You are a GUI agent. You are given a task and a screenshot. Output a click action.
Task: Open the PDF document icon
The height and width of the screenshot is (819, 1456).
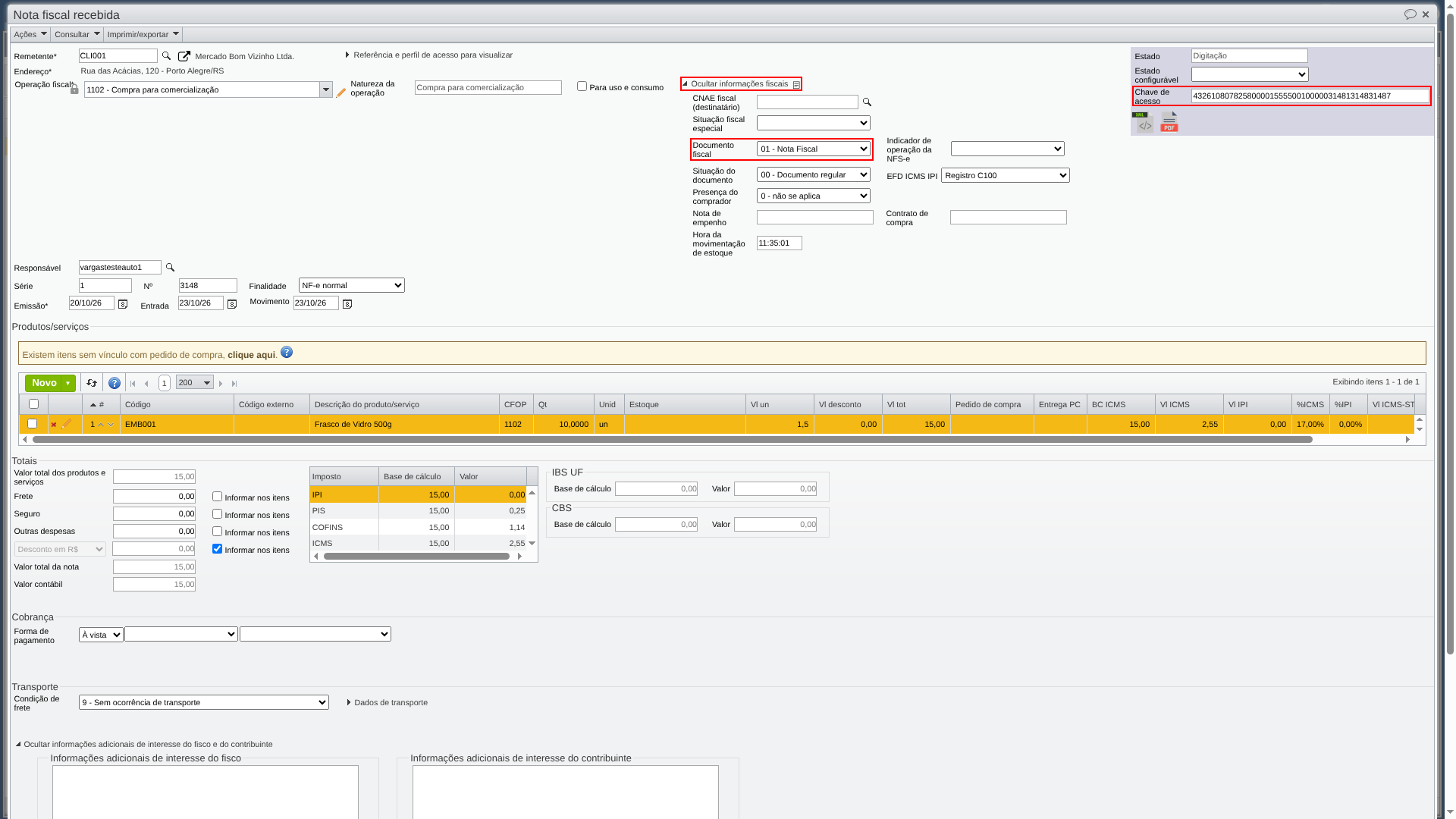tap(1169, 122)
